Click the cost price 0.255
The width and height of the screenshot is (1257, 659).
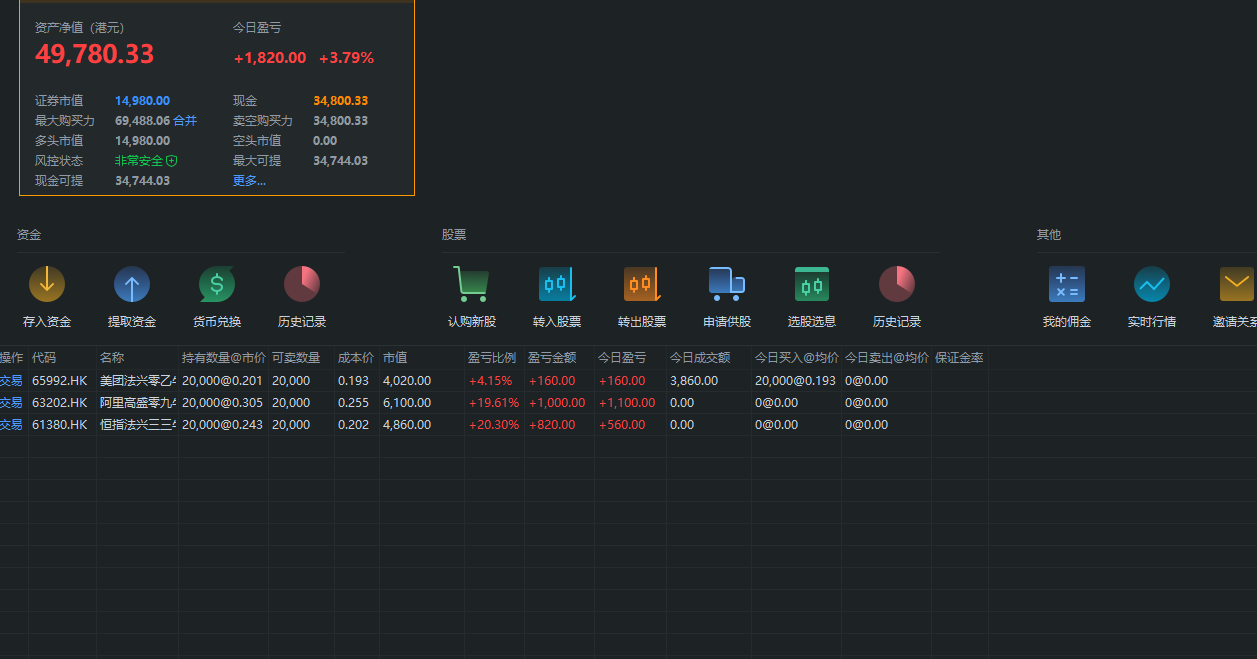click(353, 403)
